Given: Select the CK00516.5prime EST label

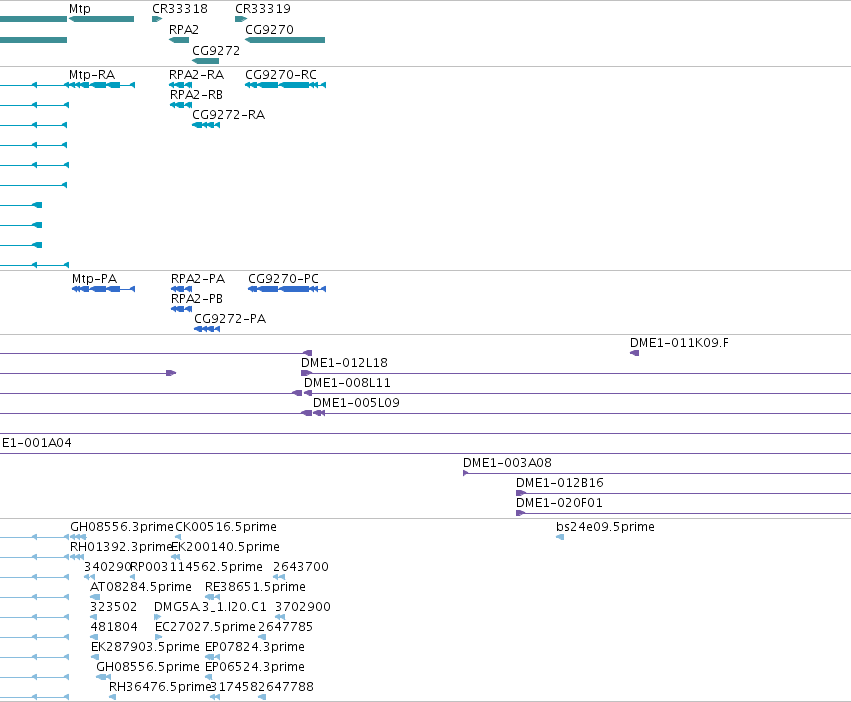Looking at the screenshot, I should 226,527.
